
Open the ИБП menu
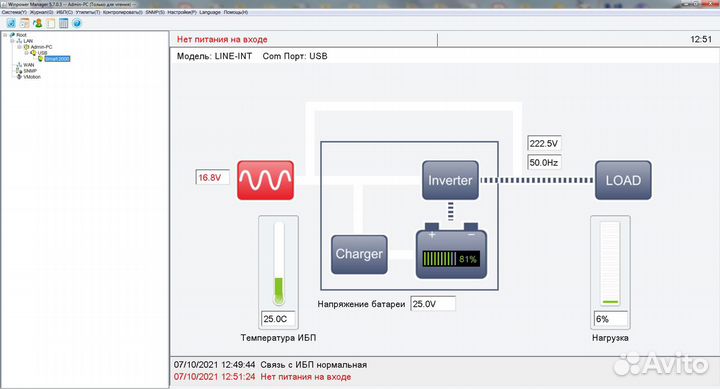point(64,12)
